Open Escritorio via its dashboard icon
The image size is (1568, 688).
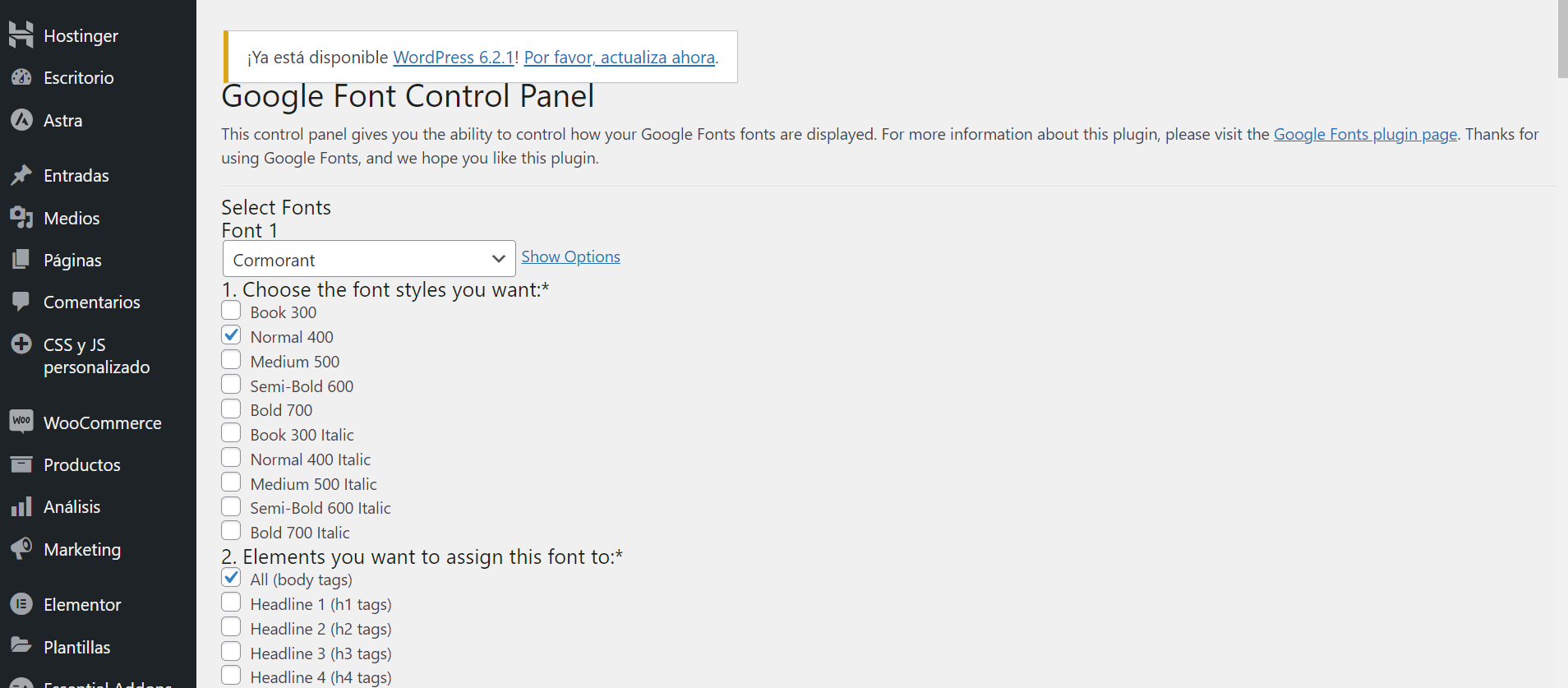(22, 77)
